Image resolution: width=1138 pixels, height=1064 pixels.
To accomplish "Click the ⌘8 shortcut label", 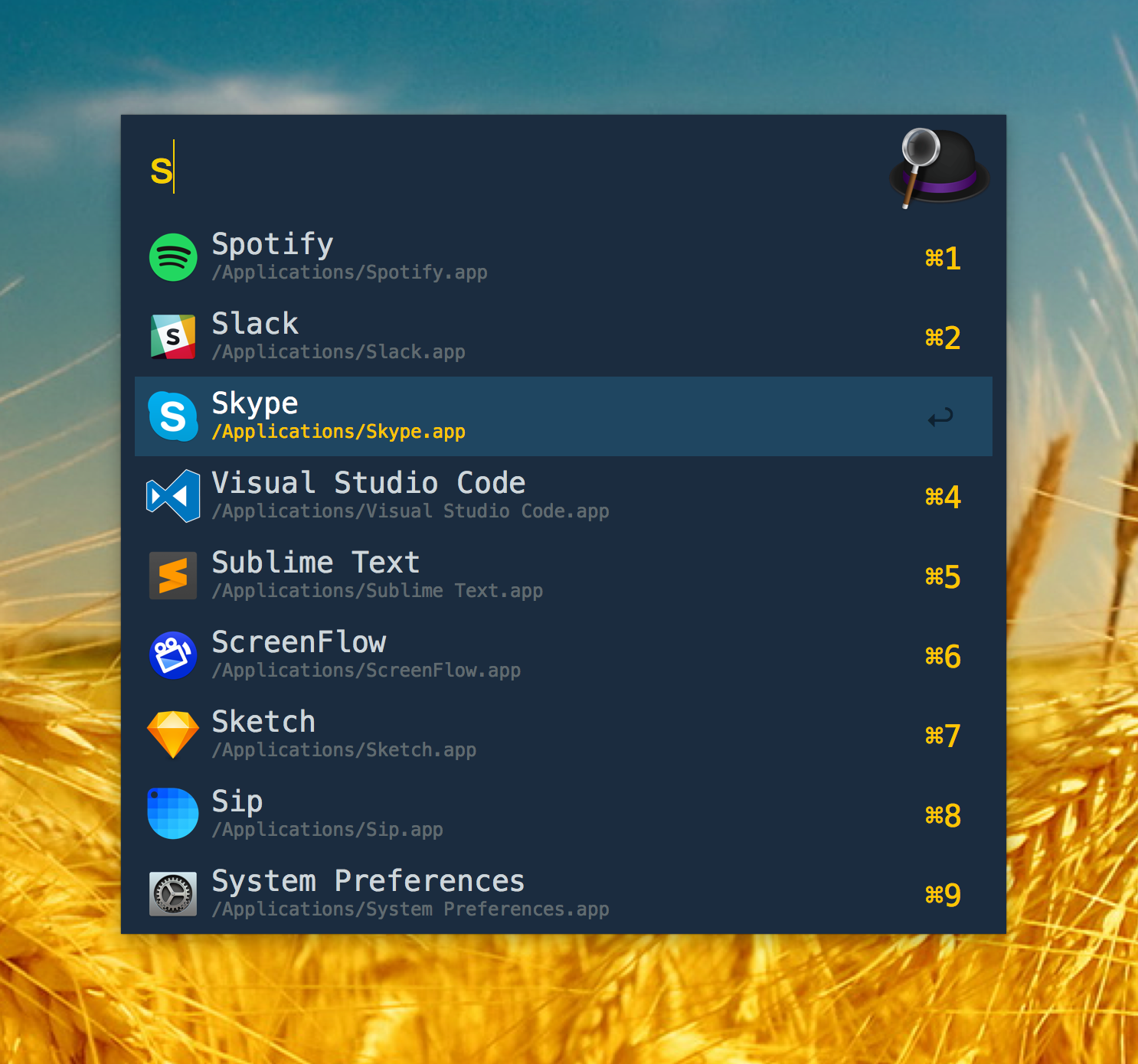I will [x=943, y=815].
